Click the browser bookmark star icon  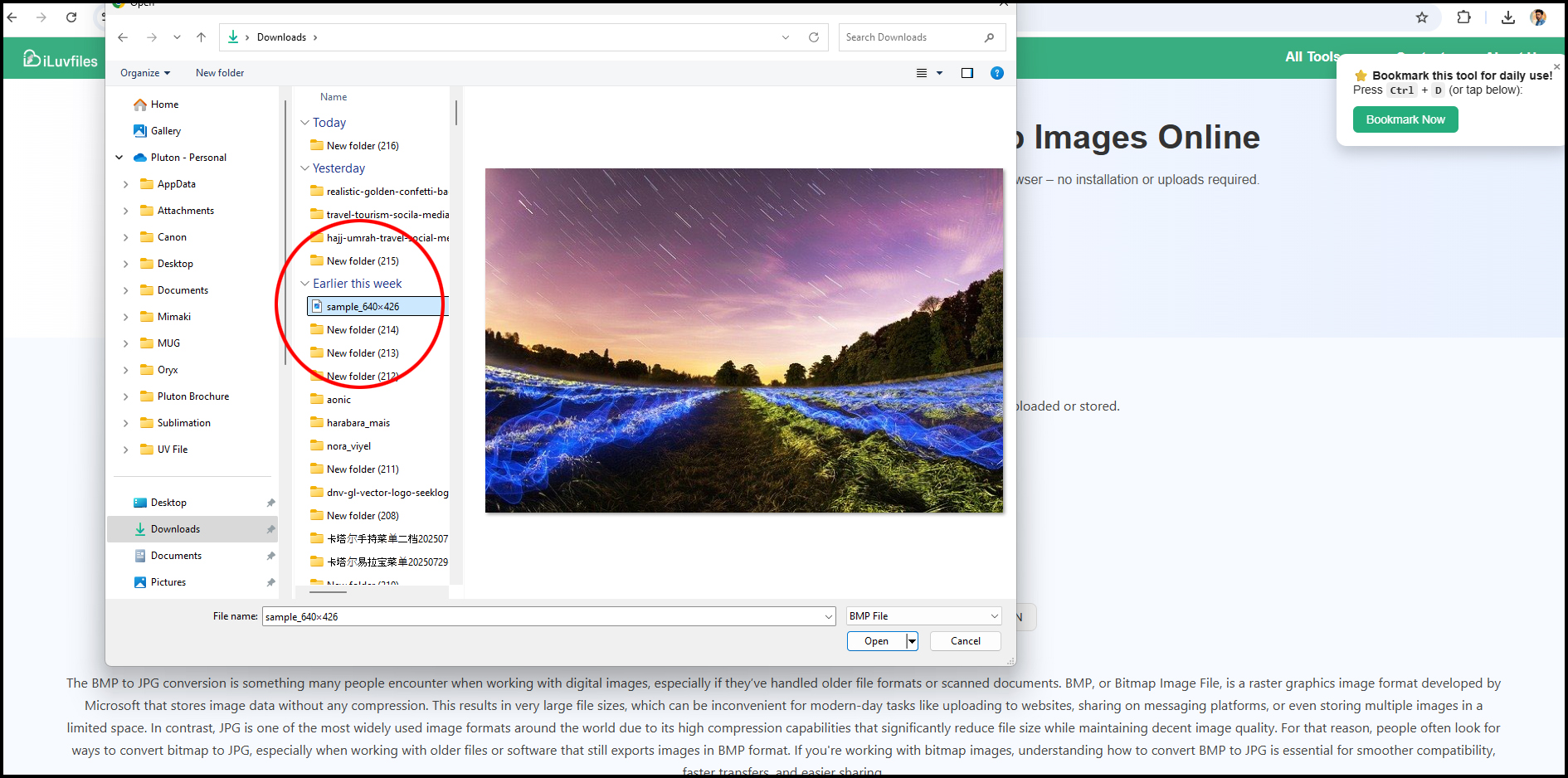[x=1421, y=17]
